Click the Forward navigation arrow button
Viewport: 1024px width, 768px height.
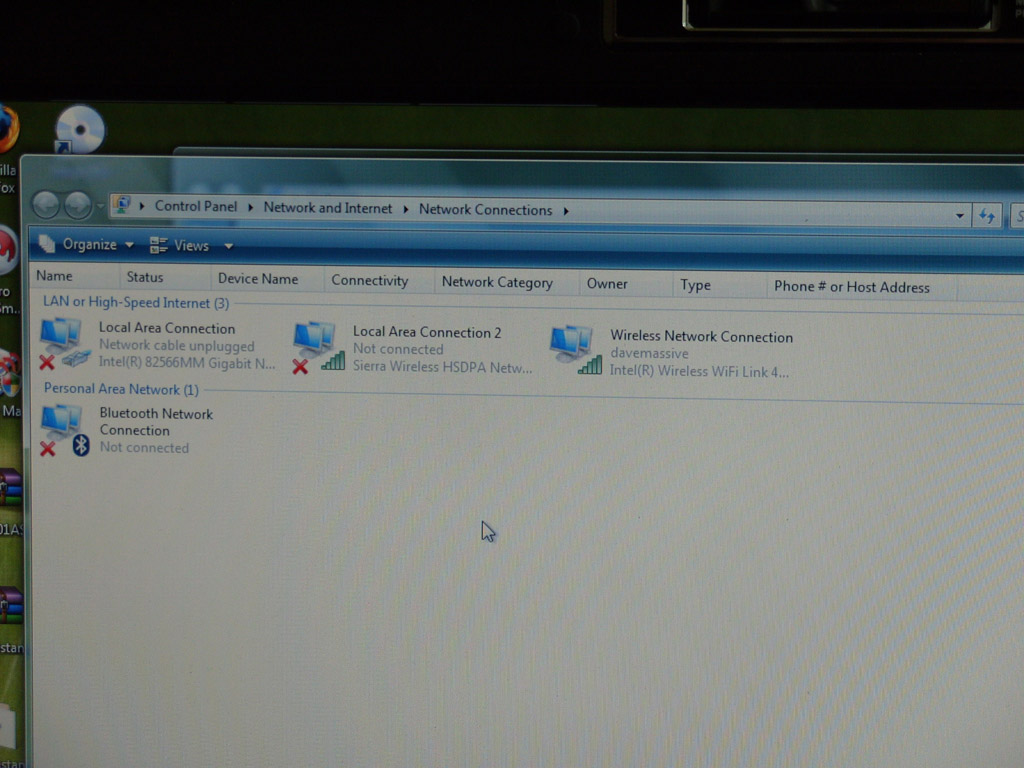(x=78, y=205)
